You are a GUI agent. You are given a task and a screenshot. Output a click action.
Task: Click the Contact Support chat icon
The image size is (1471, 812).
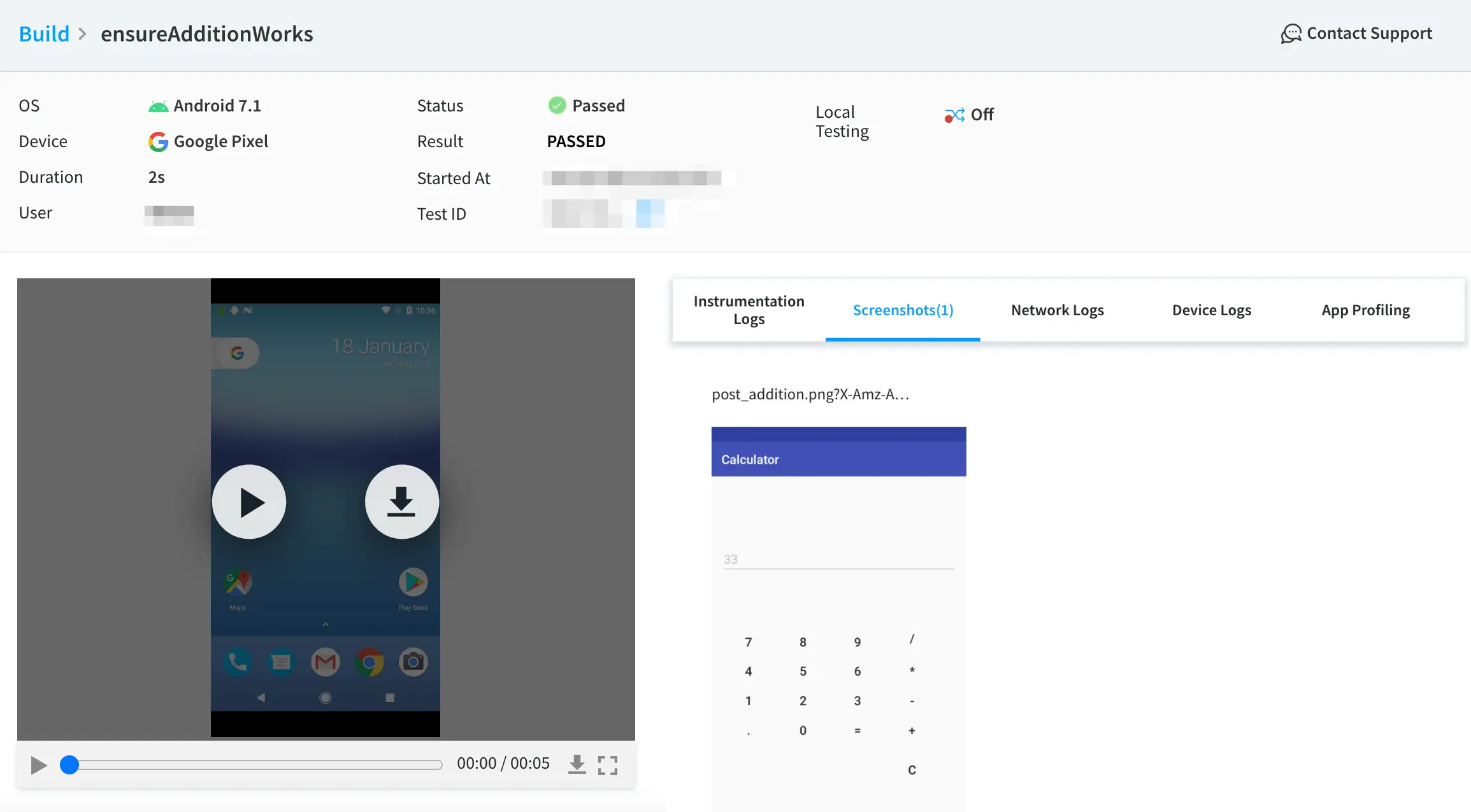pyautogui.click(x=1291, y=34)
